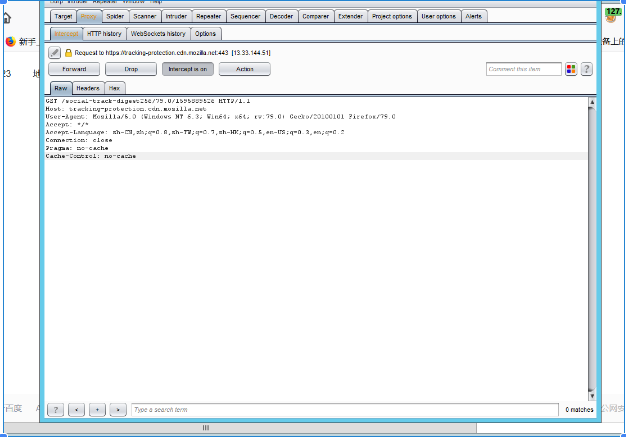Click the home icon in background browser
This screenshot has height=437, width=626.
tap(6, 18)
